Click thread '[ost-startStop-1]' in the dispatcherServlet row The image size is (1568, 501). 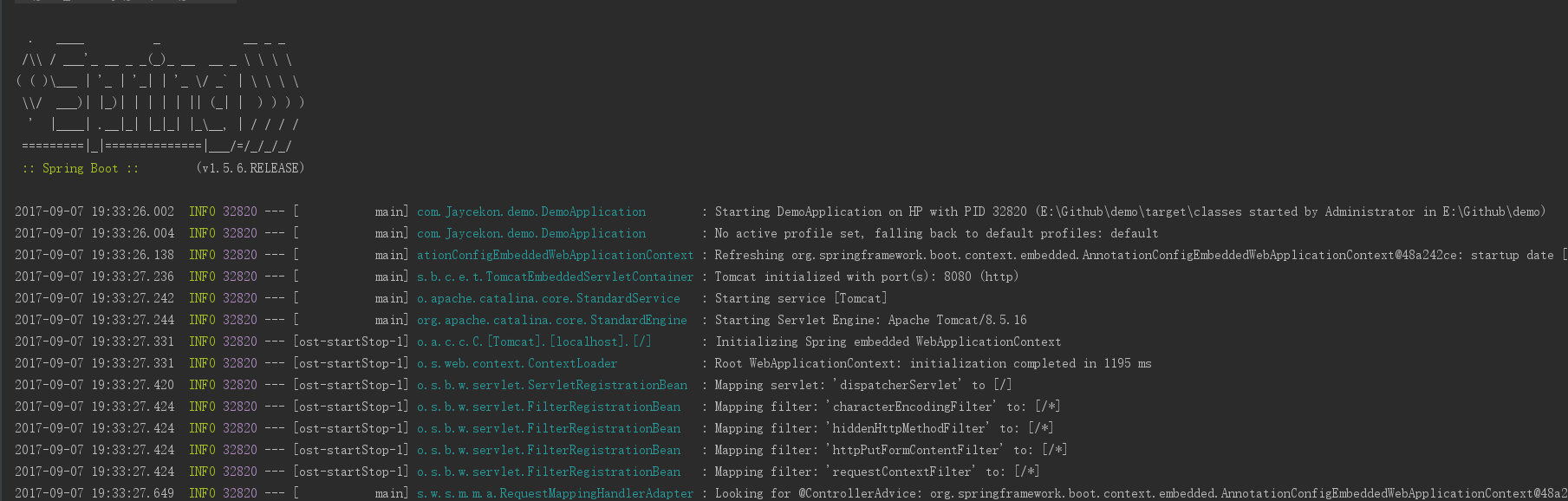tap(351, 385)
